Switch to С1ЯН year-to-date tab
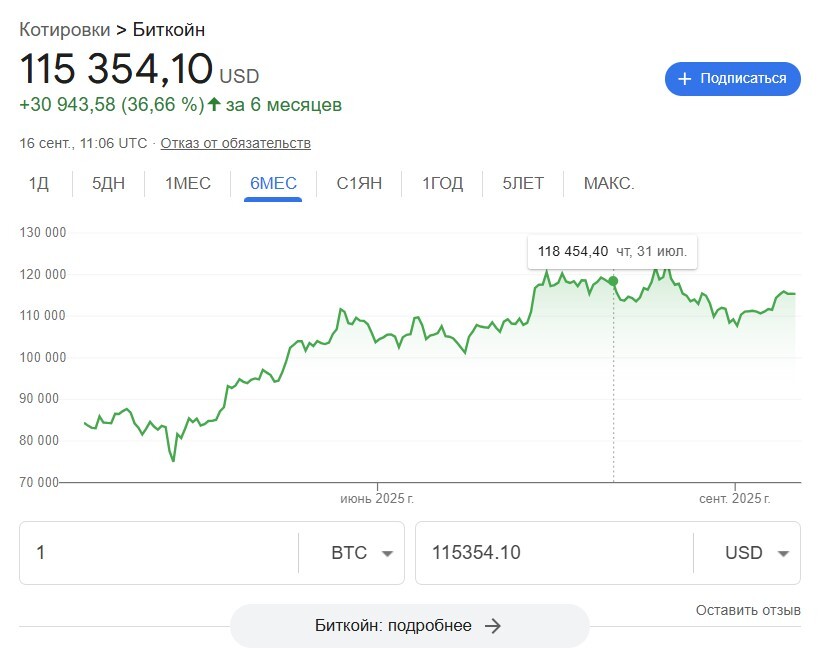 [359, 183]
